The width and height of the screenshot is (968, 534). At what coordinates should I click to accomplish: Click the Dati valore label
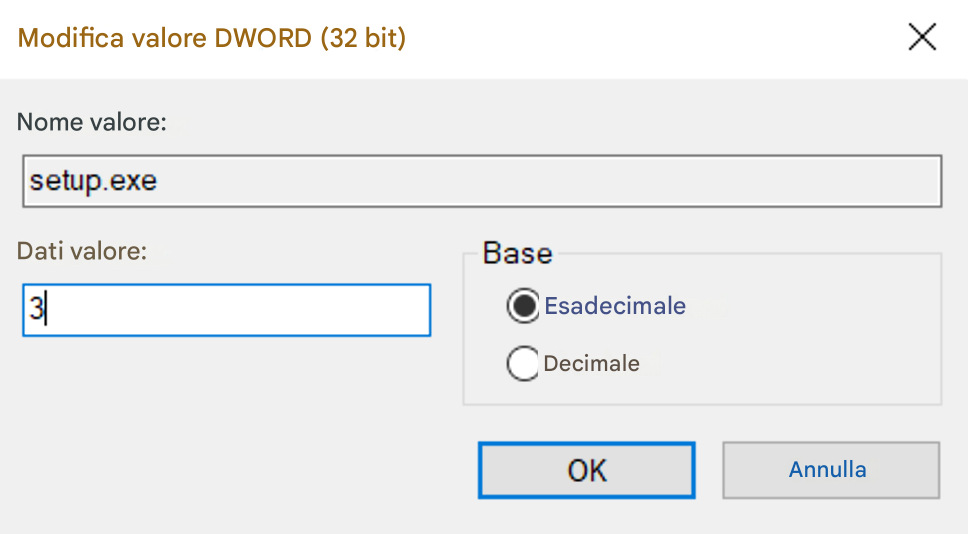pos(81,251)
